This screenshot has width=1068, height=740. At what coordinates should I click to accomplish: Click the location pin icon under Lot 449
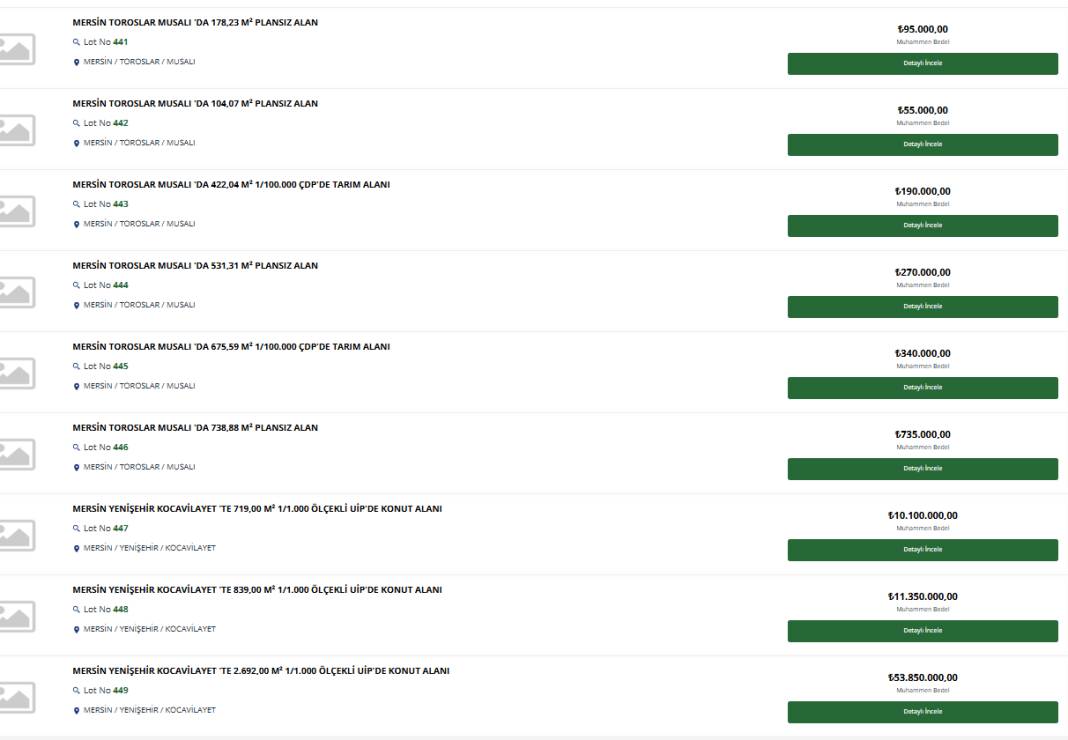click(76, 711)
